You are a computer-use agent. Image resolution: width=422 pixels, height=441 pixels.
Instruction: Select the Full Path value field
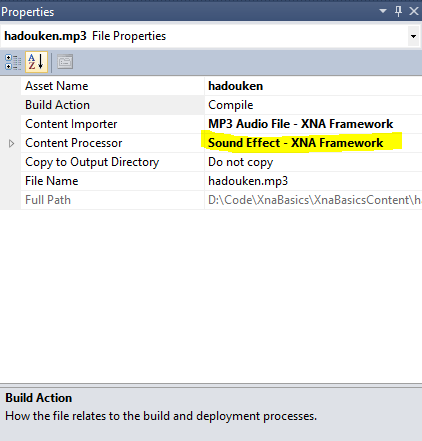[313, 200]
